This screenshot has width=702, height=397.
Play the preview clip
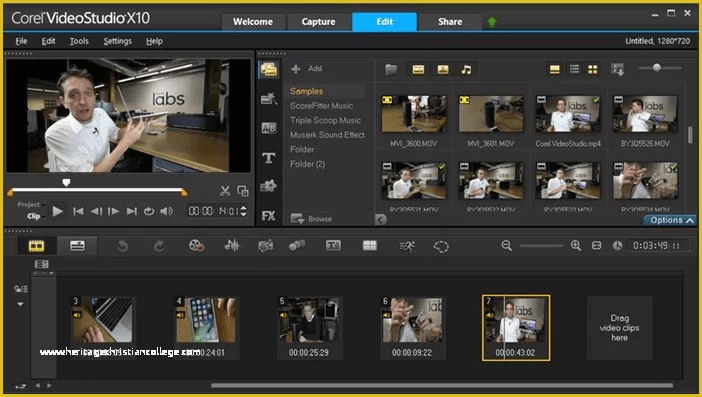point(57,211)
